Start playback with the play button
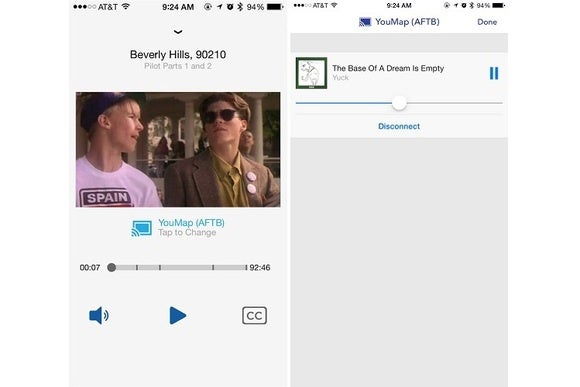 (x=178, y=316)
